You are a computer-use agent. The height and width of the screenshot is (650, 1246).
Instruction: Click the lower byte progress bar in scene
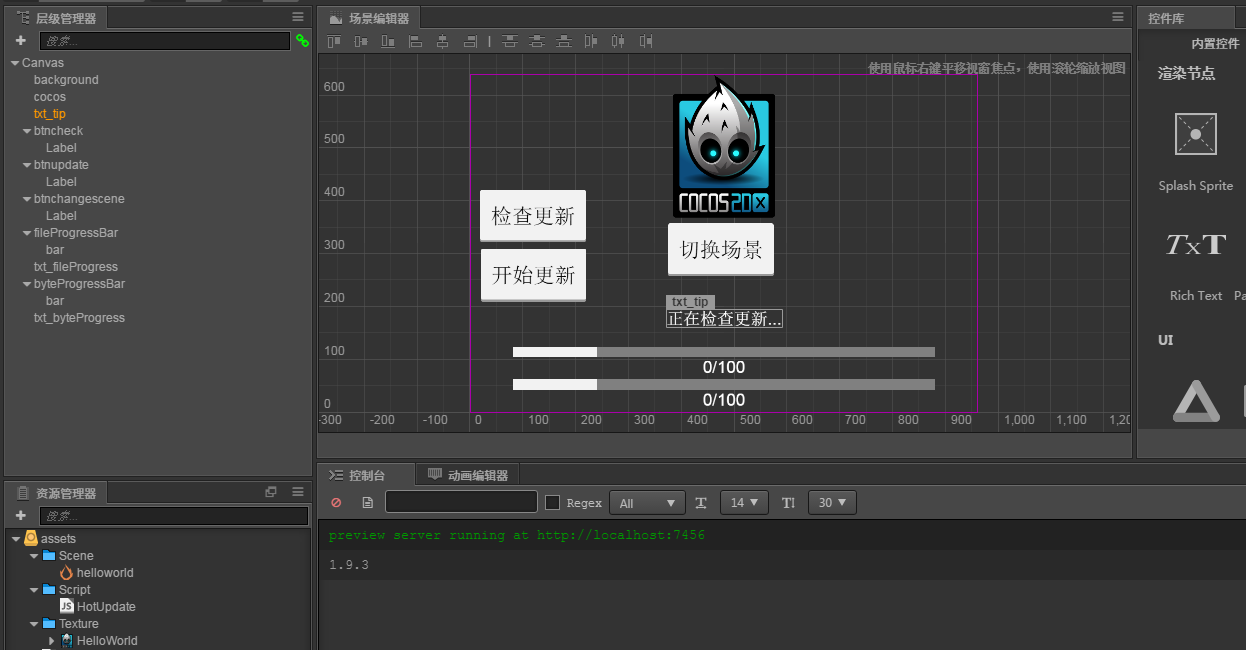click(x=724, y=384)
